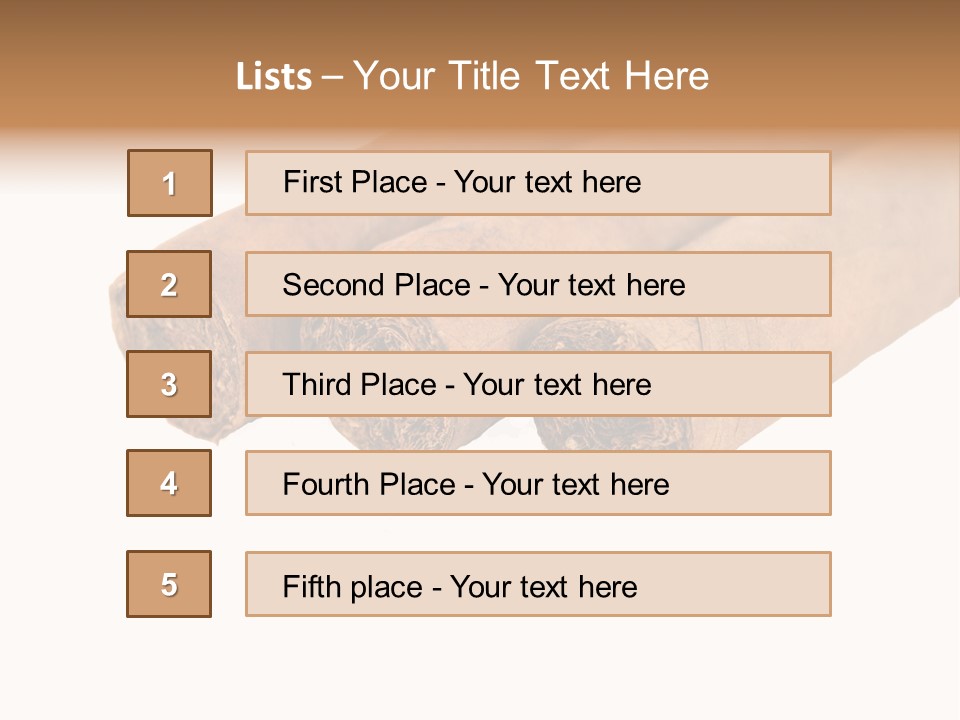Screen dimensions: 960x720
Task: Pick the number 4 box
Action: [x=169, y=483]
